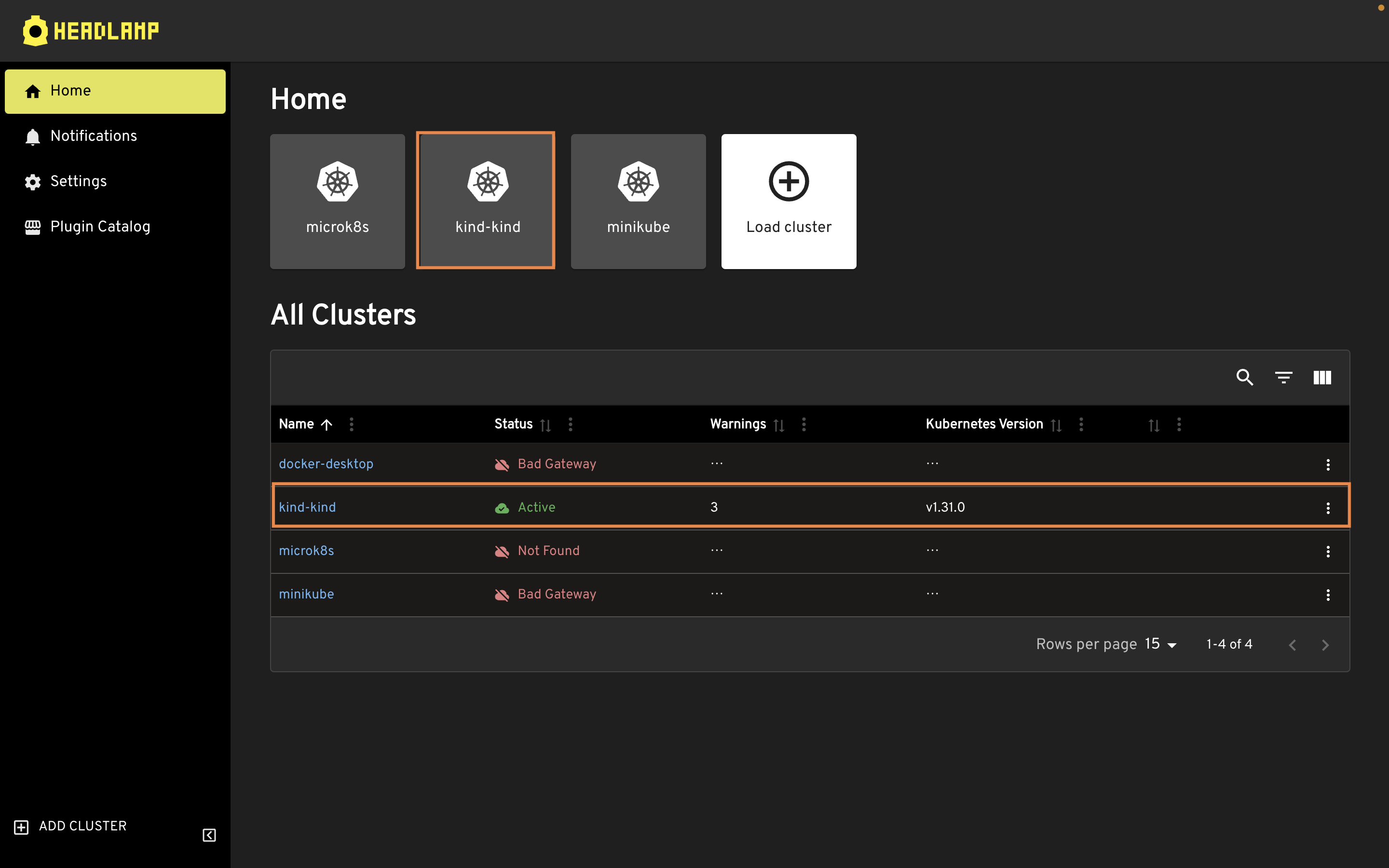Open the microk8s cluster tile

click(338, 201)
